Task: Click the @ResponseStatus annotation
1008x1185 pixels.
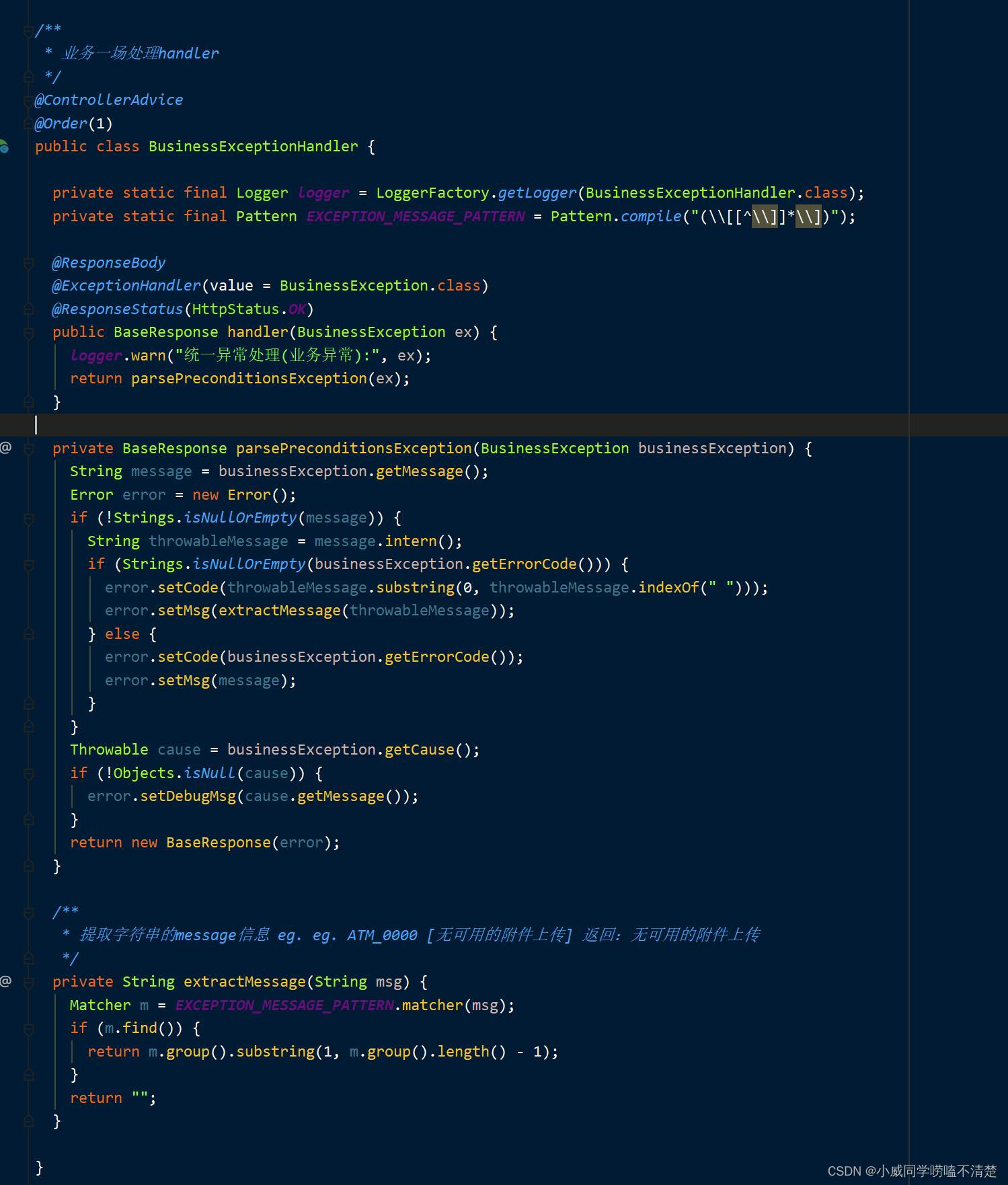Action: click(118, 309)
